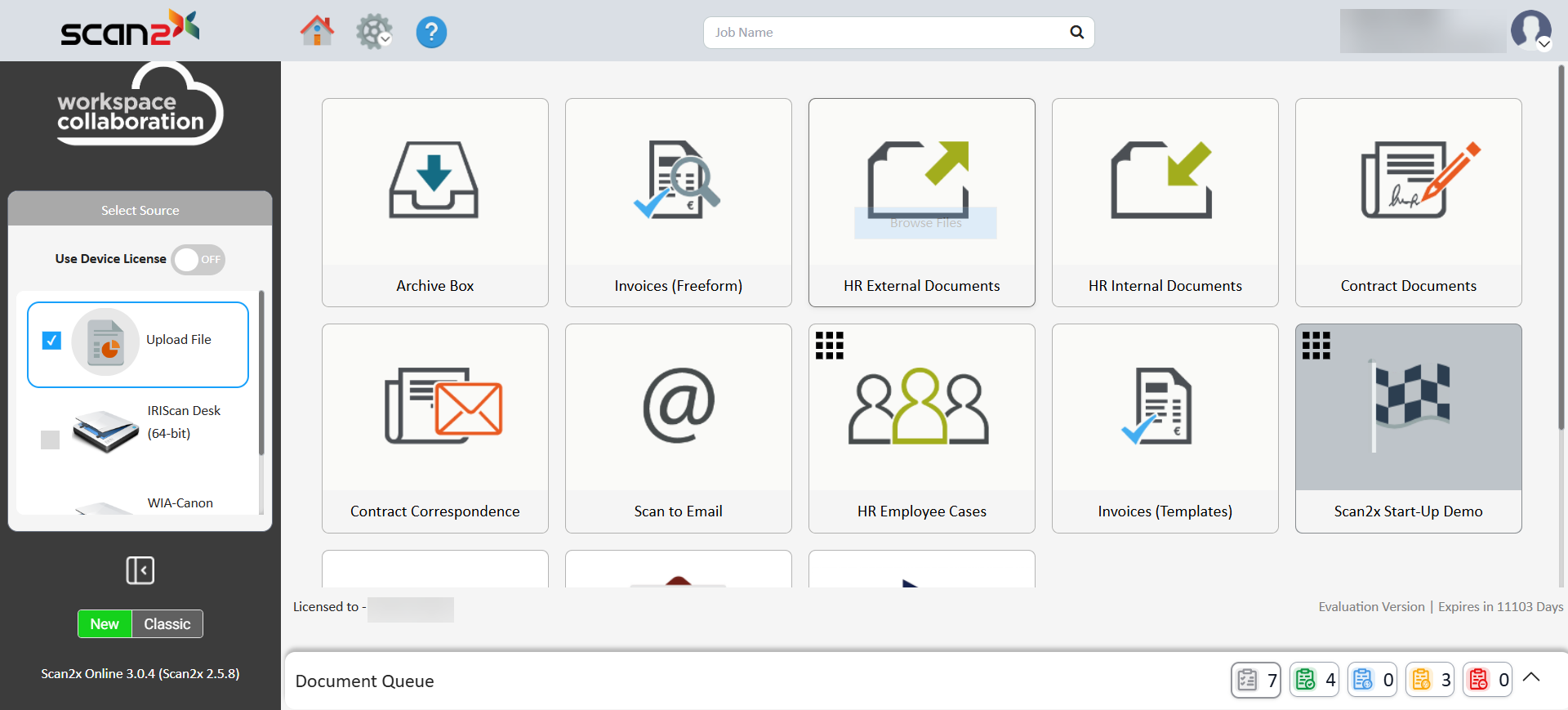Viewport: 1568px width, 710px height.
Task: Show the 4 completed green queue items
Action: tap(1314, 680)
